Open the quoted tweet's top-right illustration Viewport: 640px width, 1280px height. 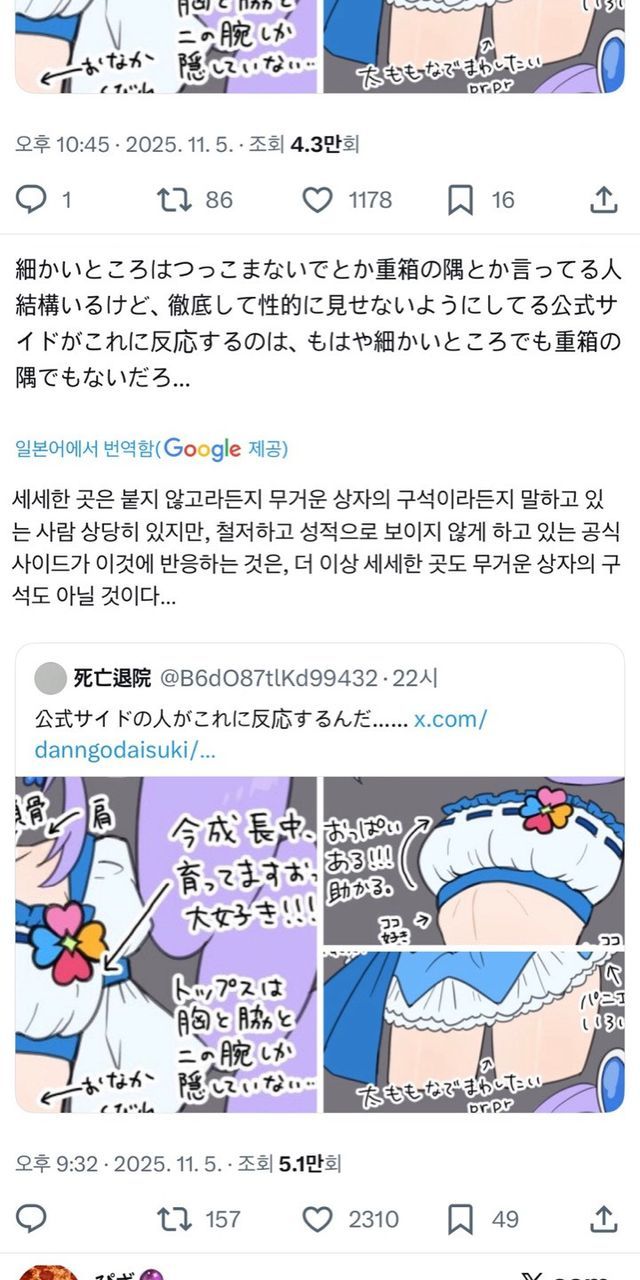tap(473, 861)
